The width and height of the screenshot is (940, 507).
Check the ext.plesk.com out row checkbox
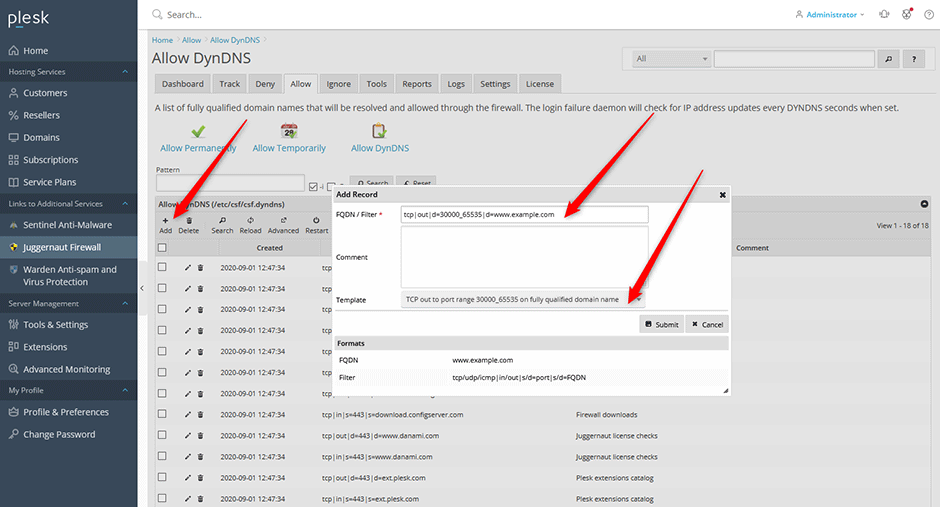pyautogui.click(x=162, y=477)
